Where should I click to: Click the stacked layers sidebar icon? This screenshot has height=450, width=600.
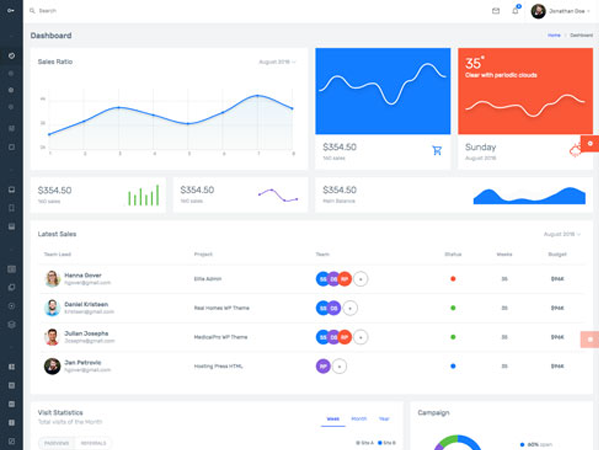coord(11,324)
